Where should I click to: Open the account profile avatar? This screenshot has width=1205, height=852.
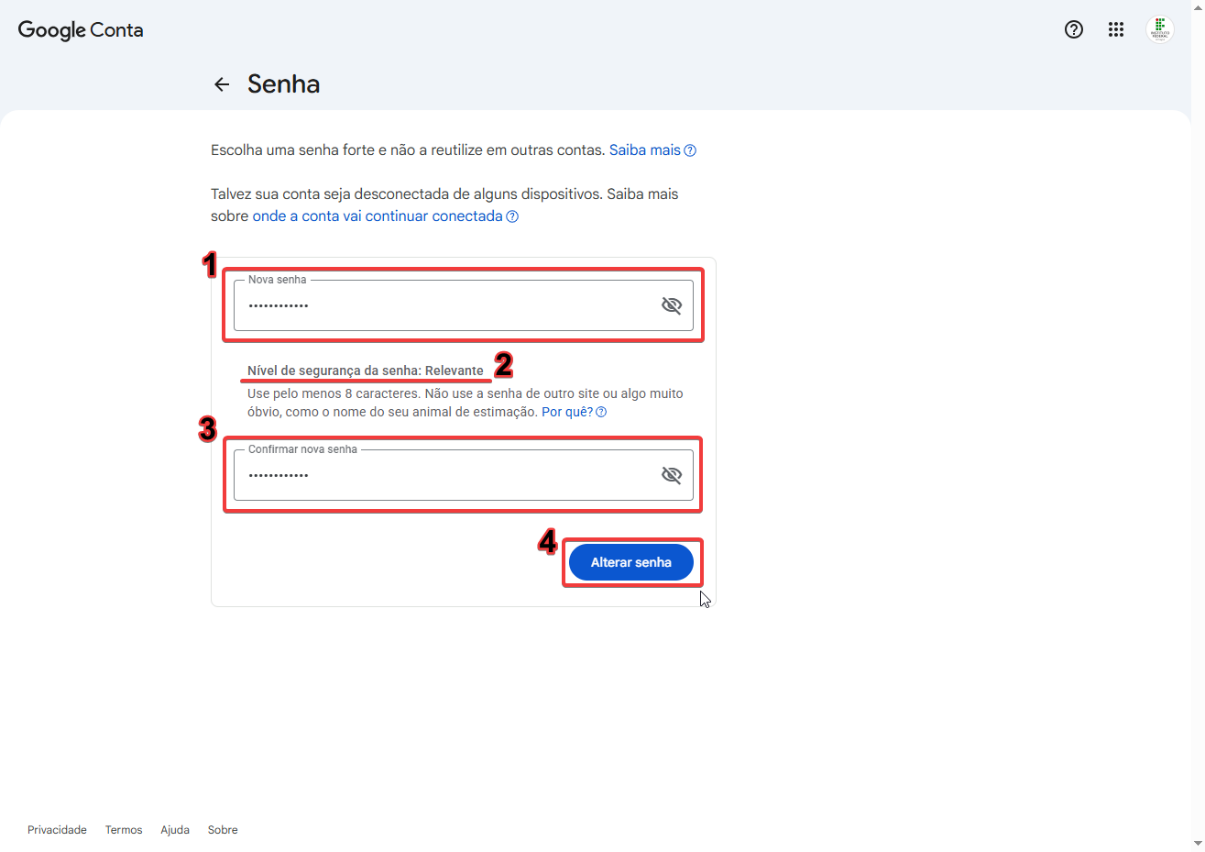pos(1160,30)
